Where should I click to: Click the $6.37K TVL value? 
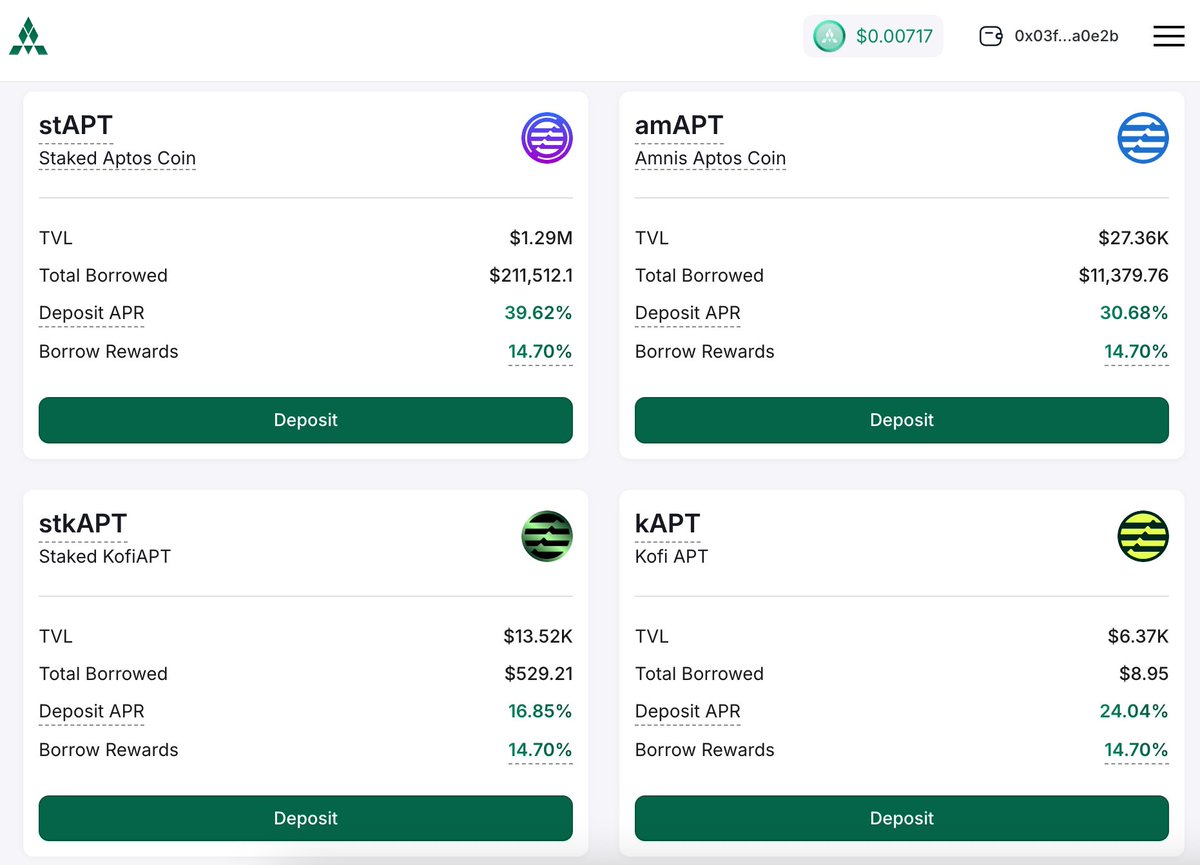1138,636
